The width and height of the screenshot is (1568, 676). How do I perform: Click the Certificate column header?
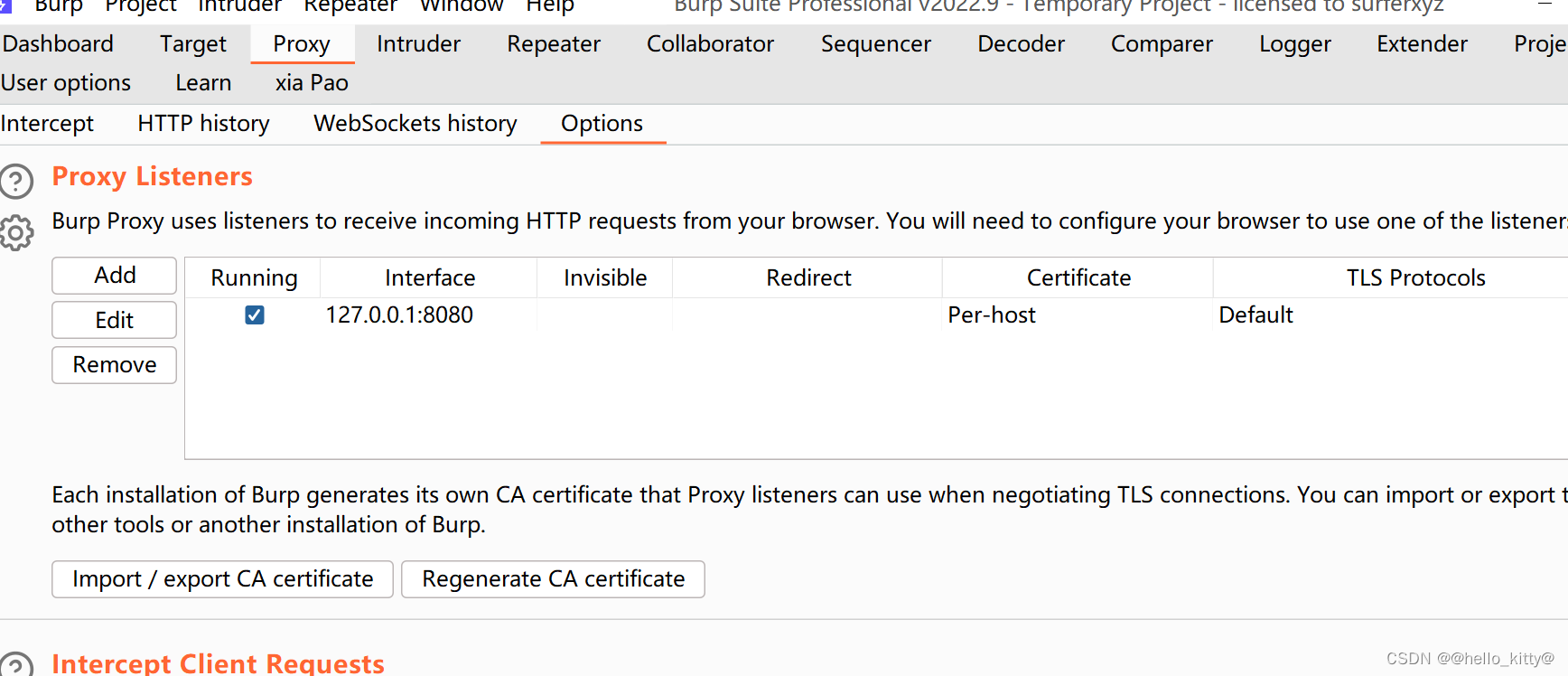1078,277
